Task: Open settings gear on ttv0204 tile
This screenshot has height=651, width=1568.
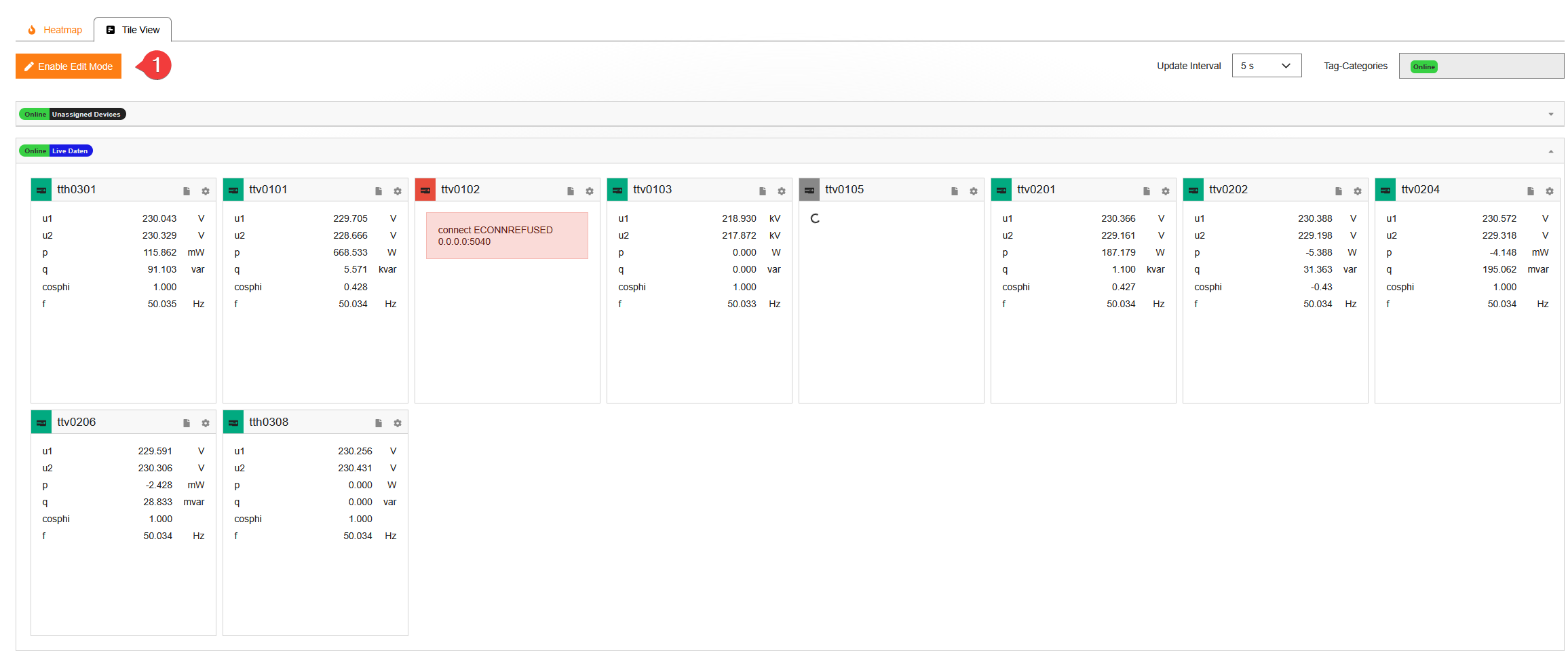Action: [x=1550, y=191]
